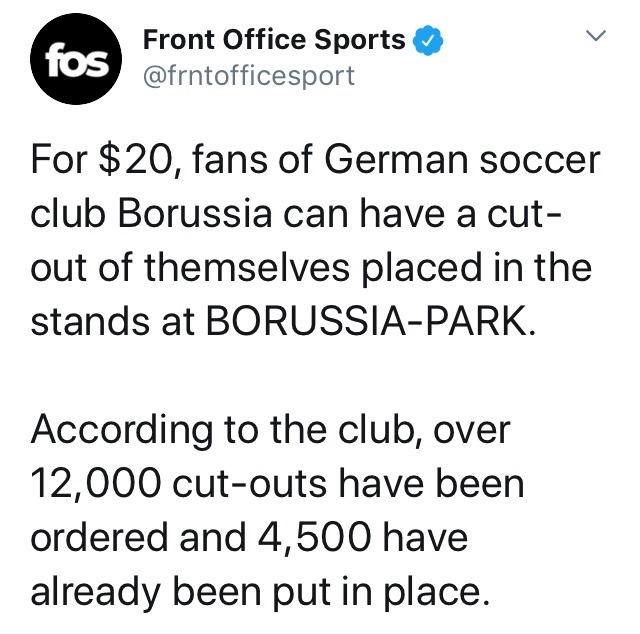Expand the tweet options chevron

coord(596,38)
